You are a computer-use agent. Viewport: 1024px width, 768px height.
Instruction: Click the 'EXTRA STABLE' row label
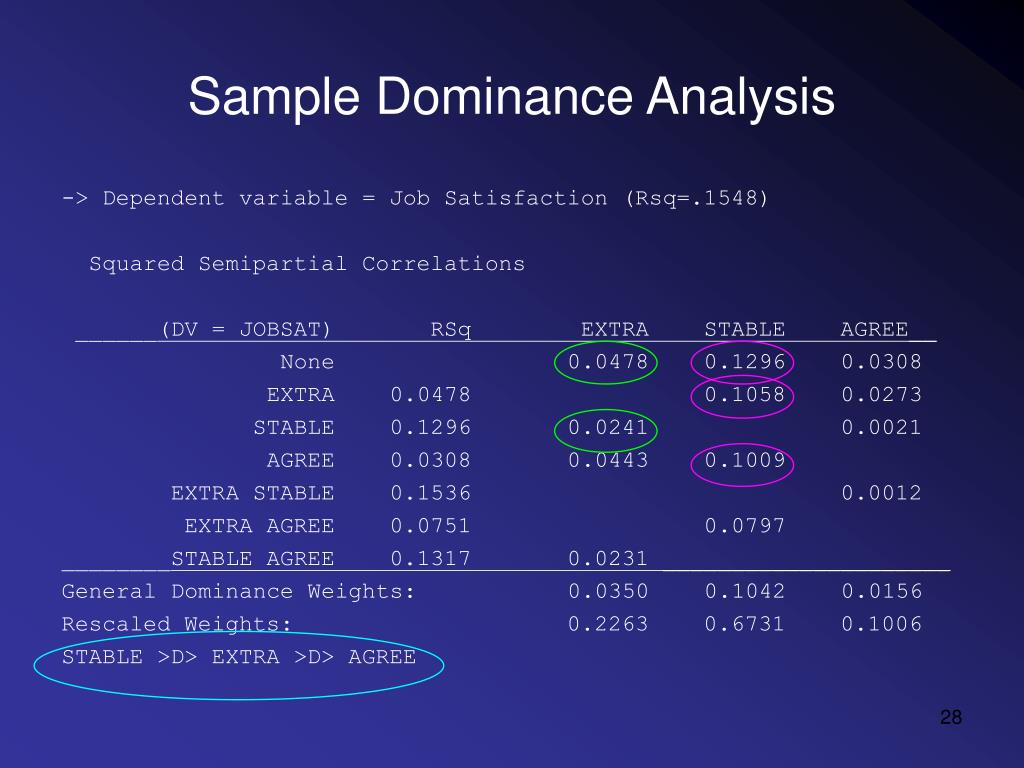[253, 492]
